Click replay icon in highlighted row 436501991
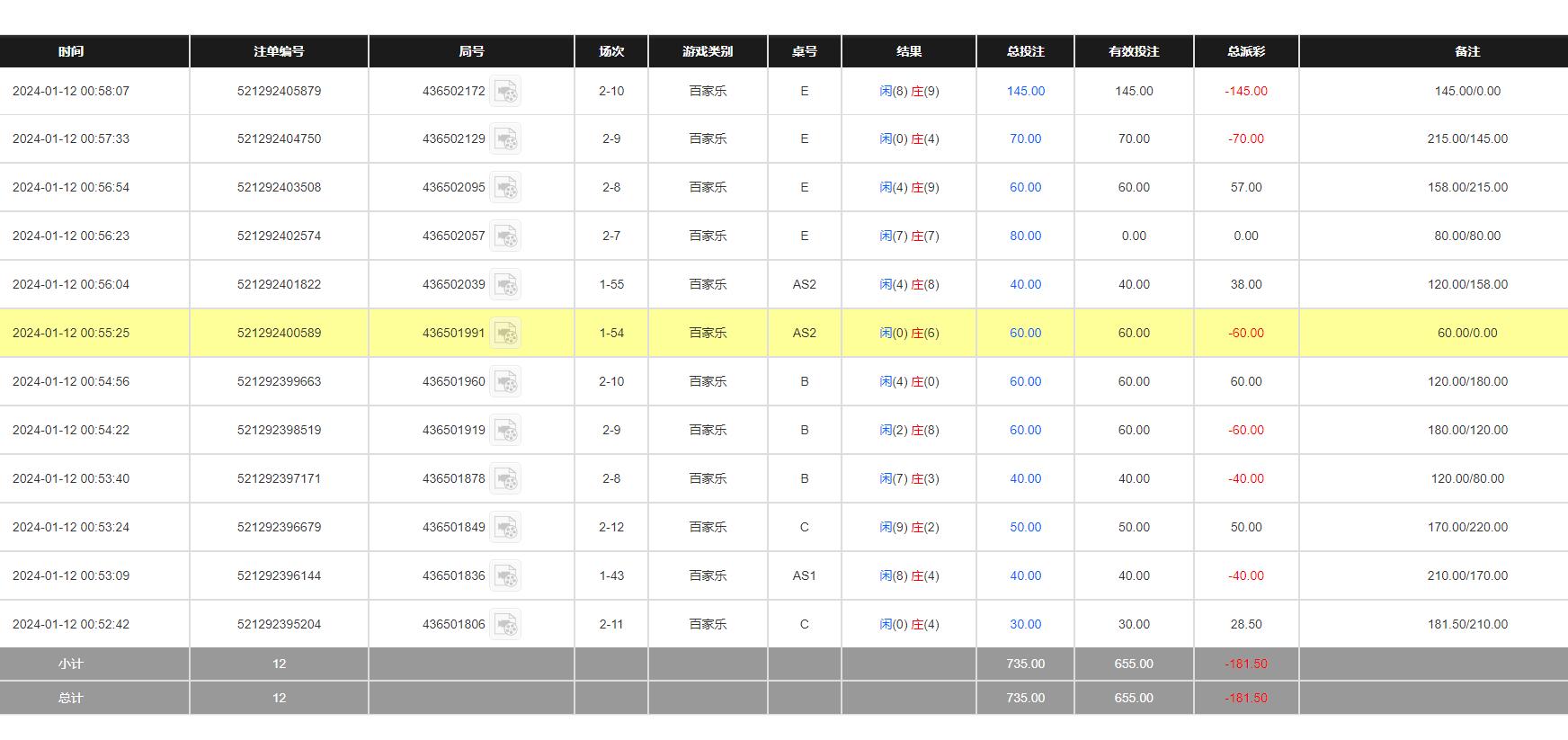The width and height of the screenshot is (1568, 740). (505, 334)
